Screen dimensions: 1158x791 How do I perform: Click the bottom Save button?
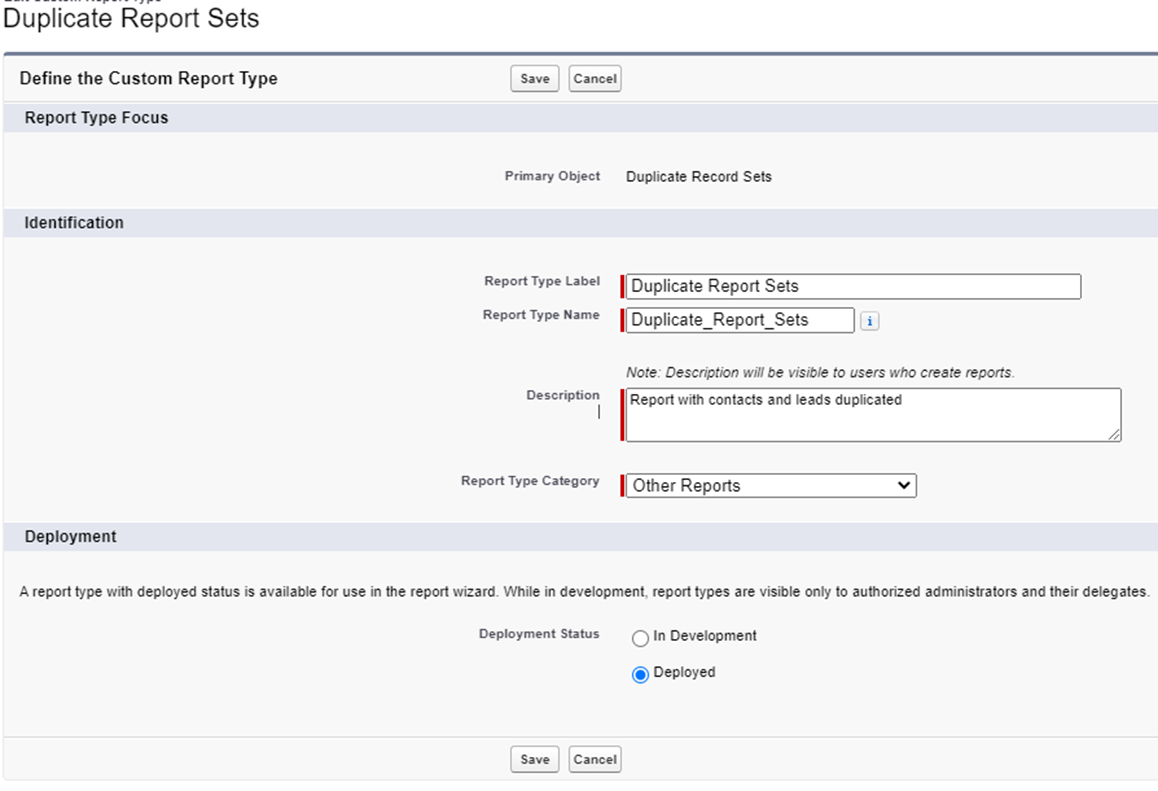535,759
